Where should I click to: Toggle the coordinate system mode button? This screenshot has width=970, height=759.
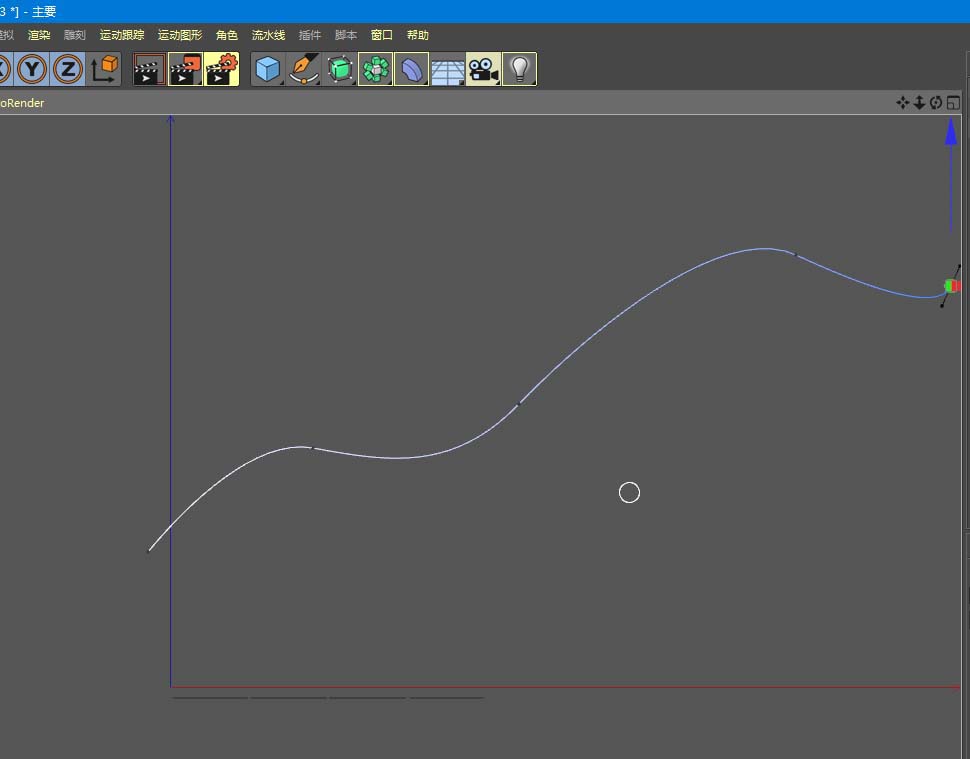[x=104, y=69]
